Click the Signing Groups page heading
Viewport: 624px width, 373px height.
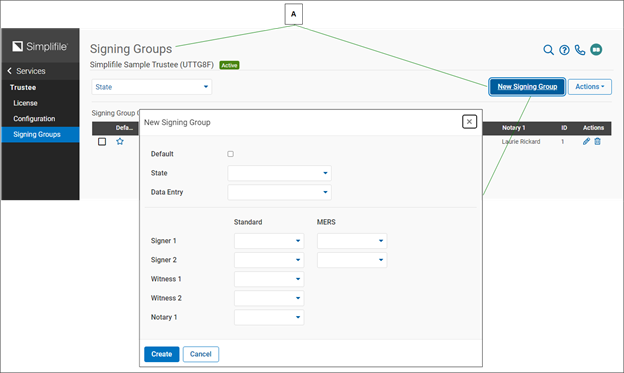tap(131, 49)
